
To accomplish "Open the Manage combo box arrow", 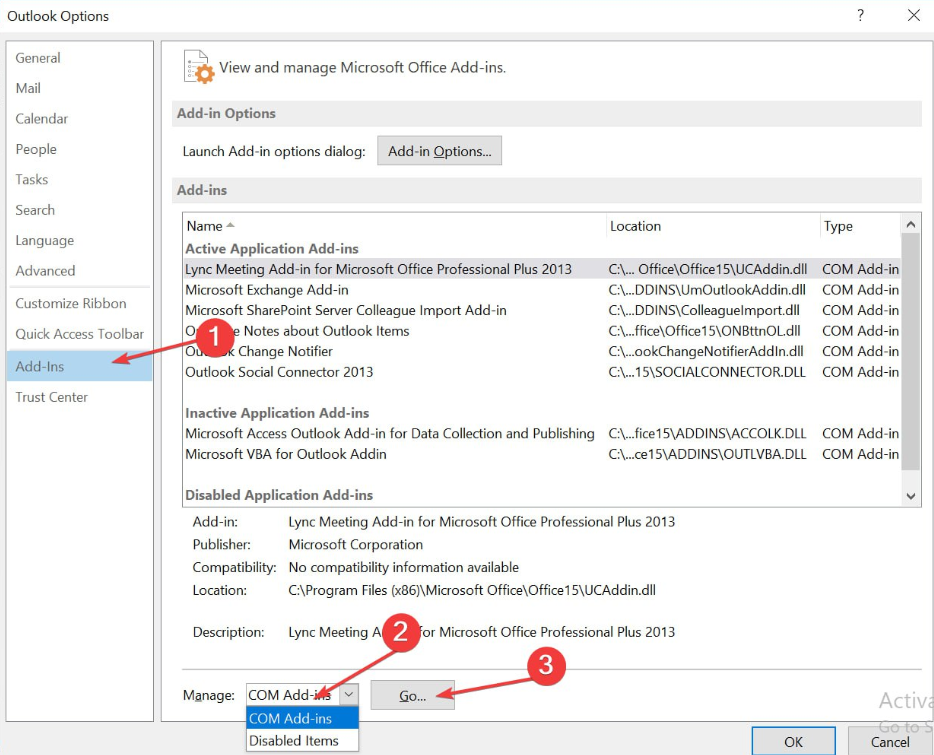I will pyautogui.click(x=349, y=695).
